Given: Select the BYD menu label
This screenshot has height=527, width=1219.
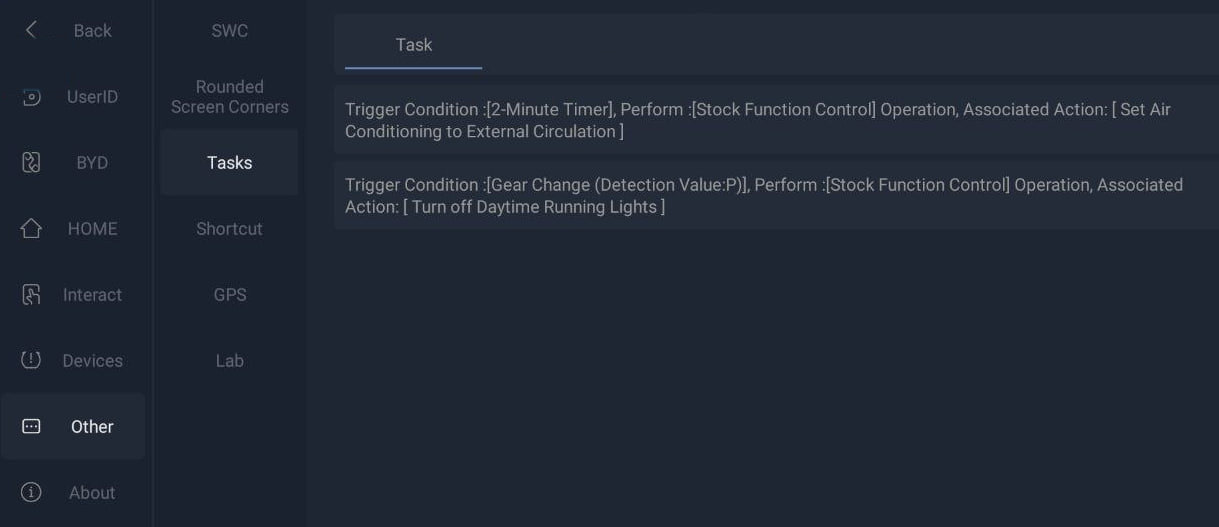Looking at the screenshot, I should [x=92, y=163].
